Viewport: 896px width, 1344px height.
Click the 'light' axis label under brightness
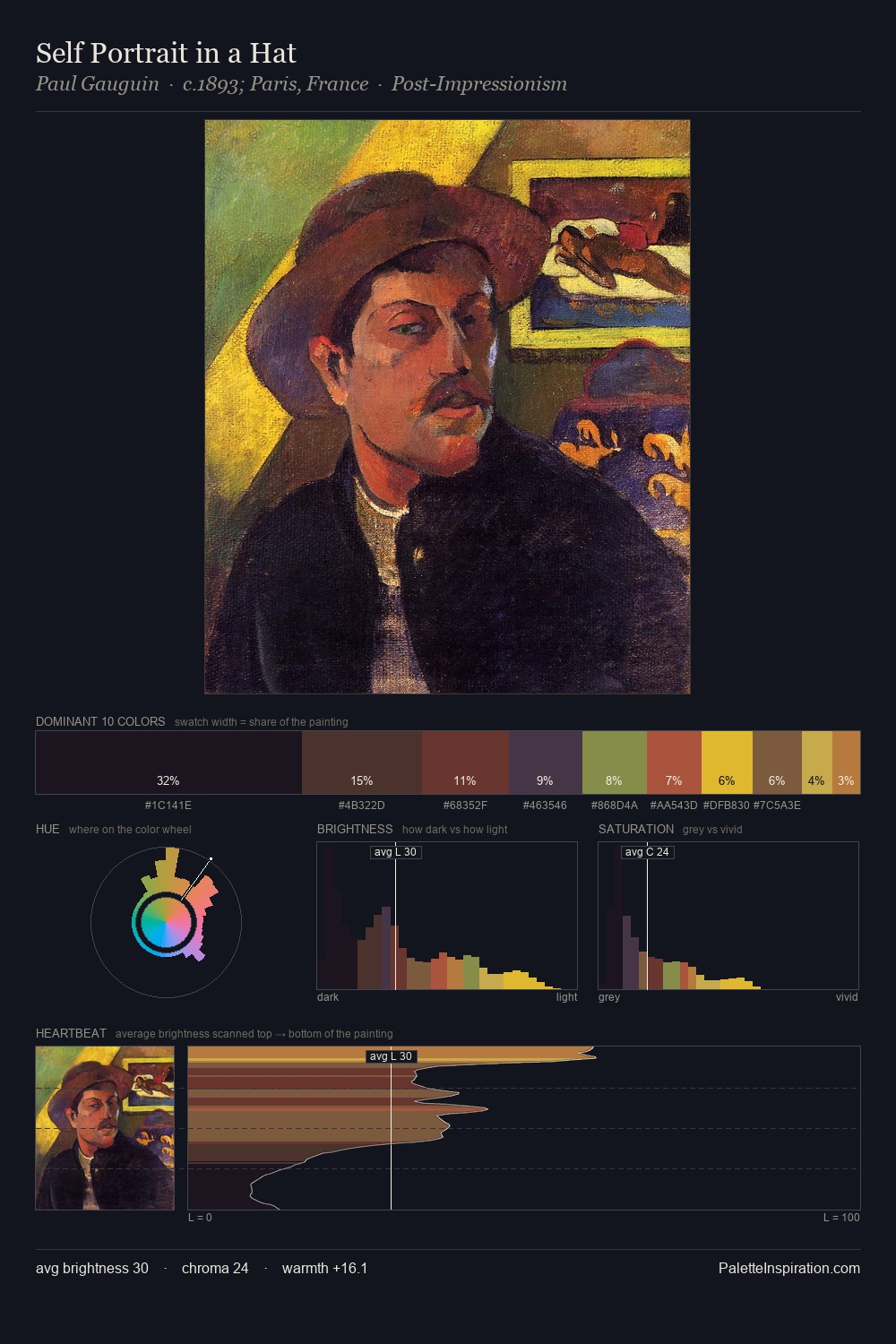coord(566,997)
